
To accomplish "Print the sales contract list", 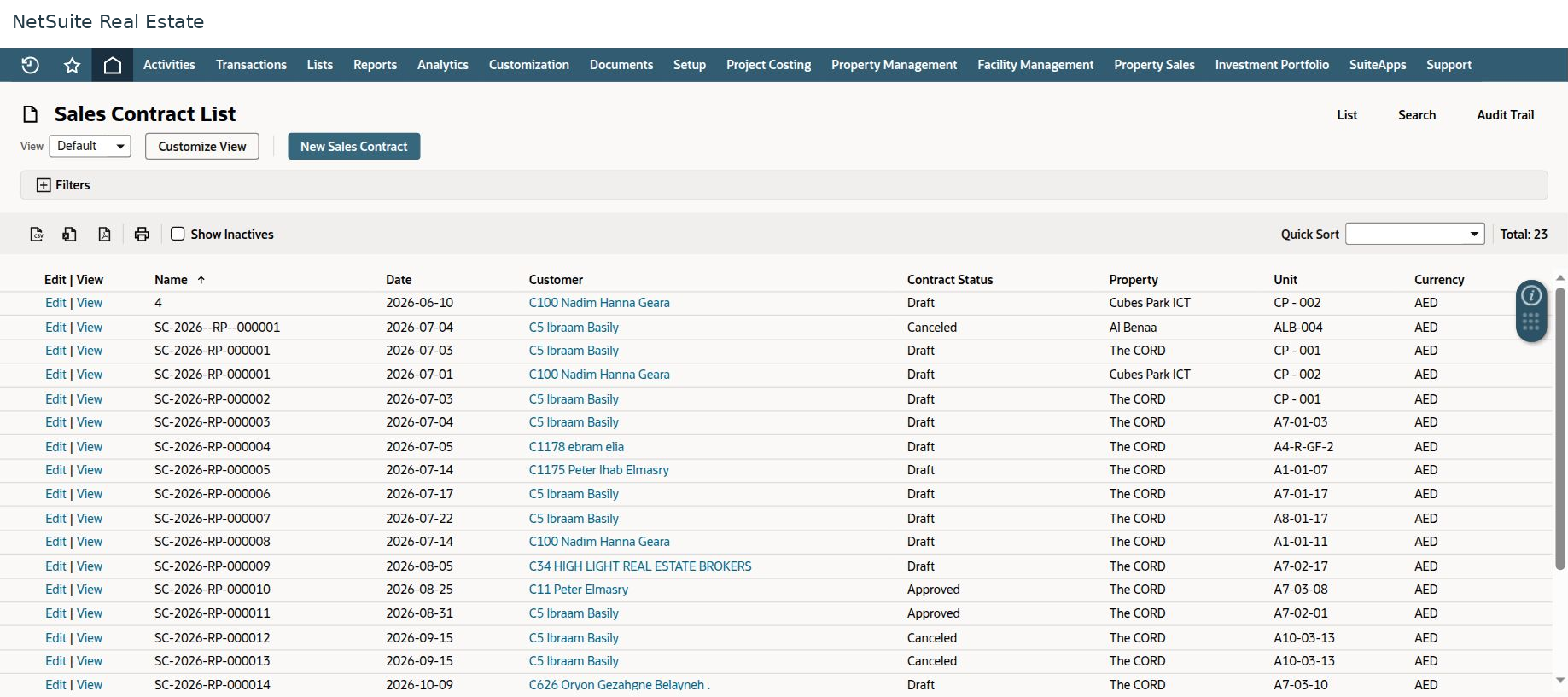I will pos(142,234).
